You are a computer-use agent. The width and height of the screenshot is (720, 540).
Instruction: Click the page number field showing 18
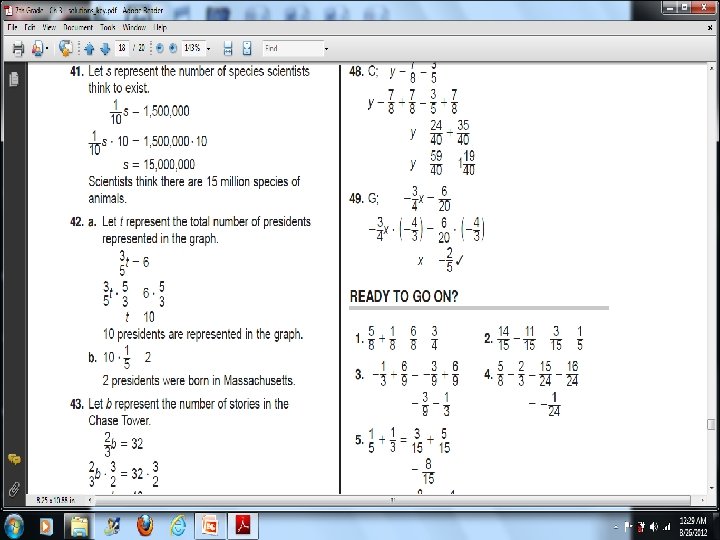tap(122, 48)
